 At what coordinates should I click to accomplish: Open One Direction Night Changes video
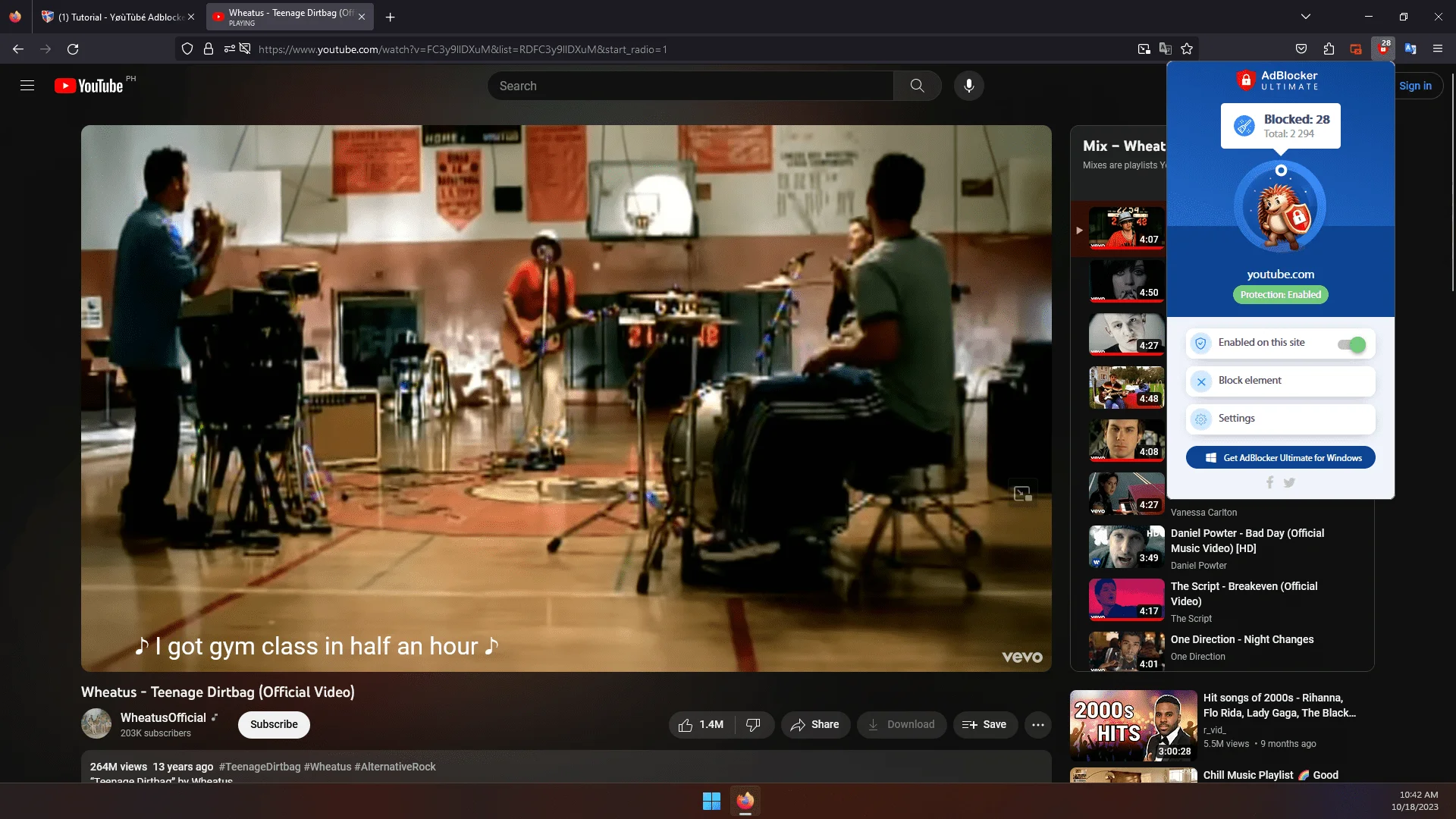coord(1241,639)
